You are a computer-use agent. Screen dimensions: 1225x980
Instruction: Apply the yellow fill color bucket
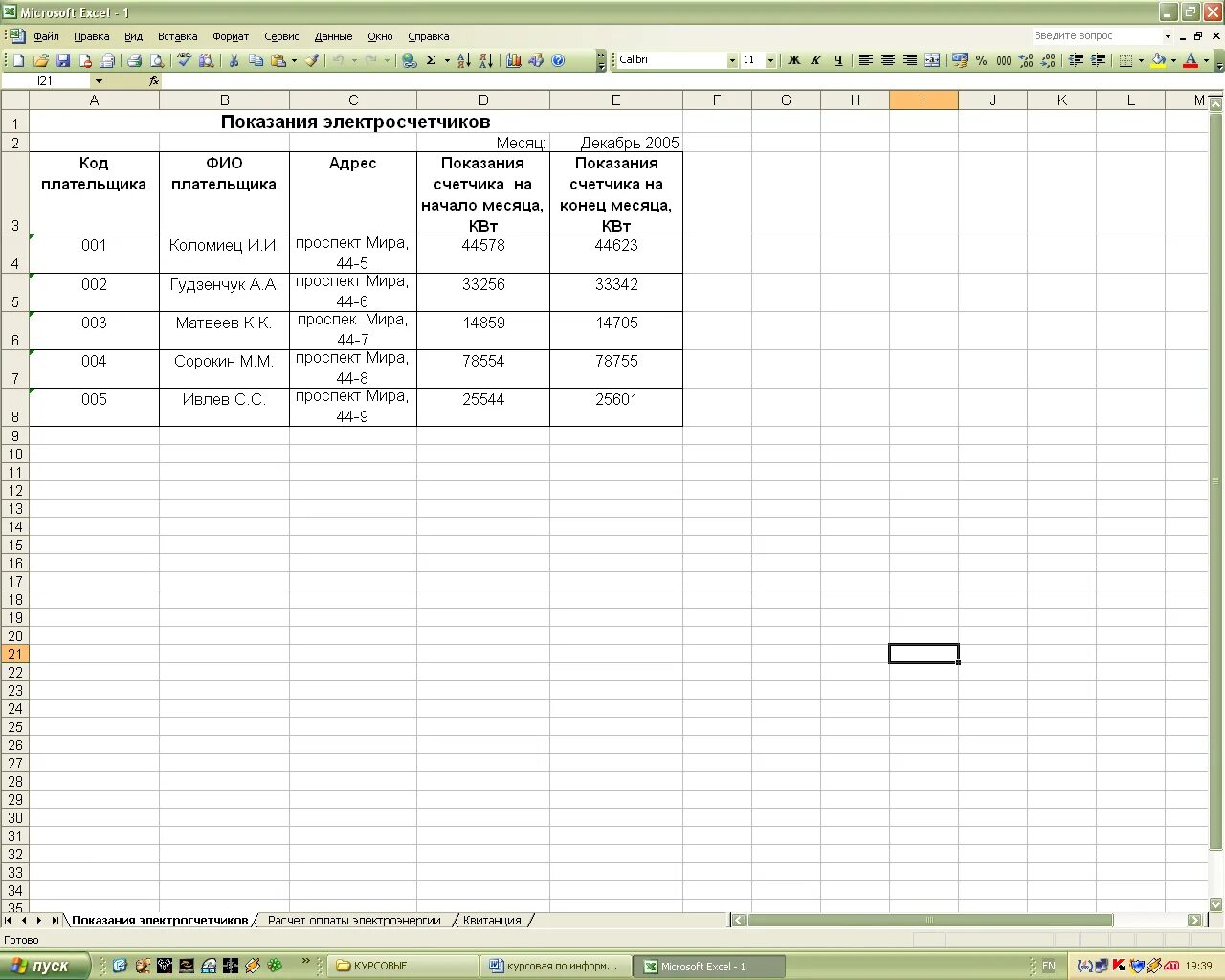[x=1158, y=60]
